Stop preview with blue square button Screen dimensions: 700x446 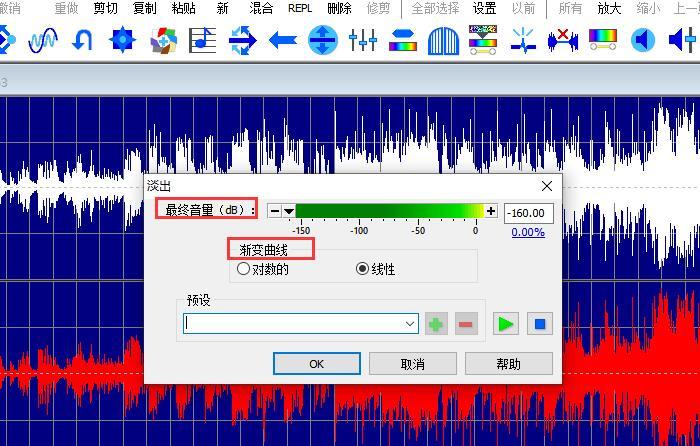coord(540,324)
